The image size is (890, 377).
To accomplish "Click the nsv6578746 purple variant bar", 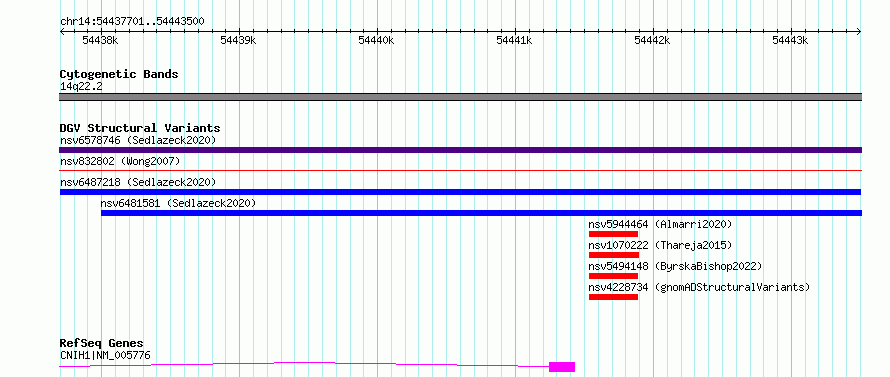I will click(460, 150).
